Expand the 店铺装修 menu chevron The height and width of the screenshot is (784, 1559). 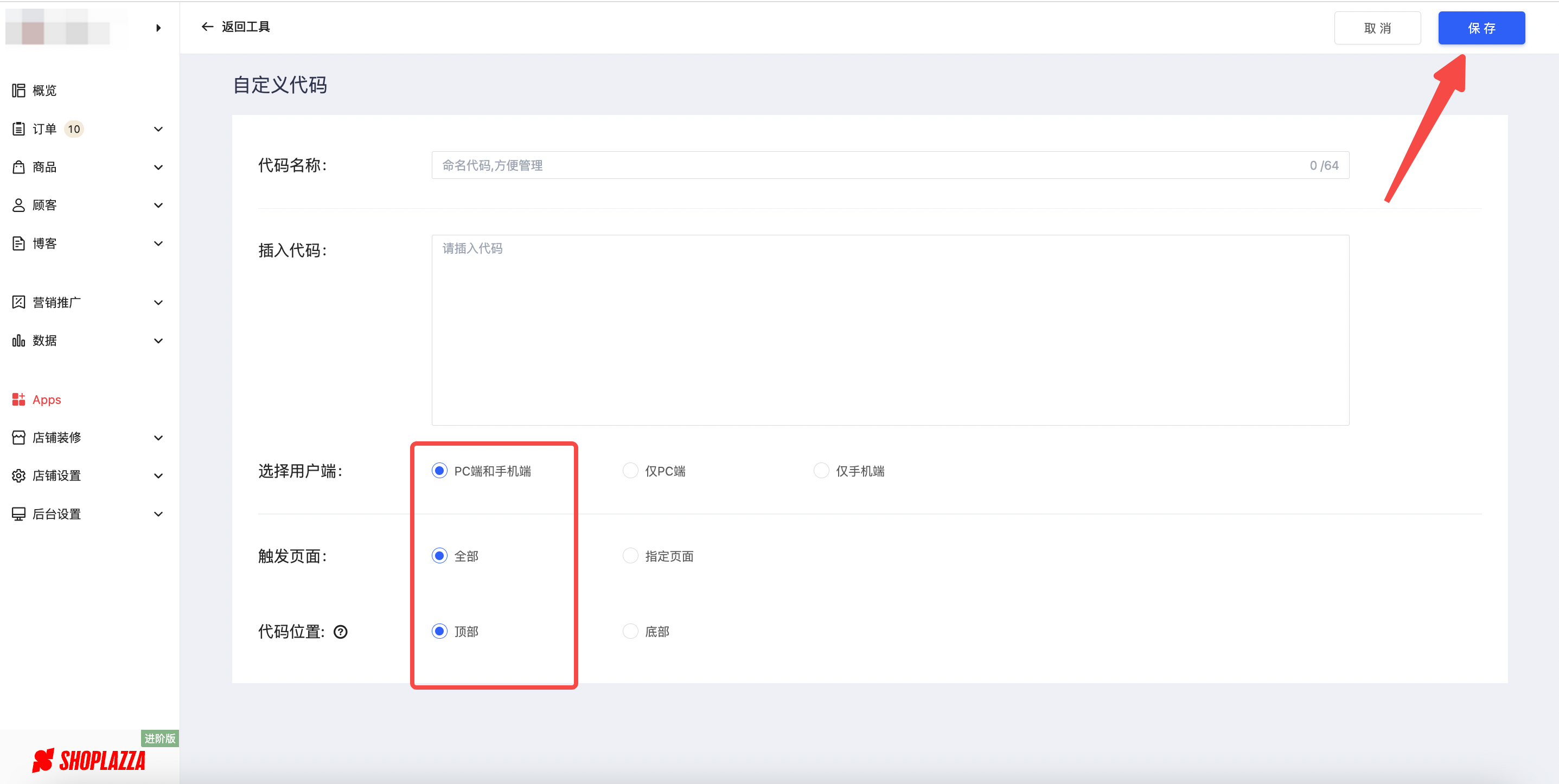(x=158, y=438)
